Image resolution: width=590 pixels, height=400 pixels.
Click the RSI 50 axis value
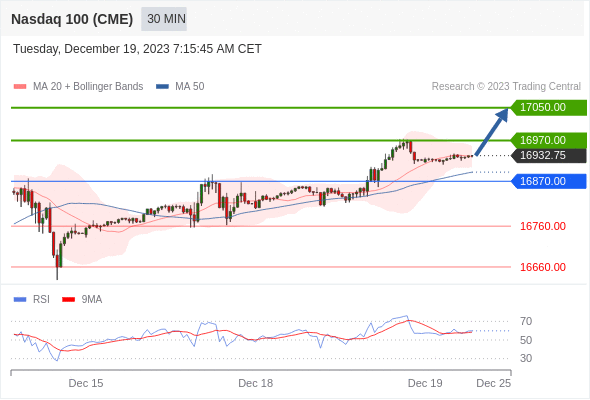click(526, 340)
